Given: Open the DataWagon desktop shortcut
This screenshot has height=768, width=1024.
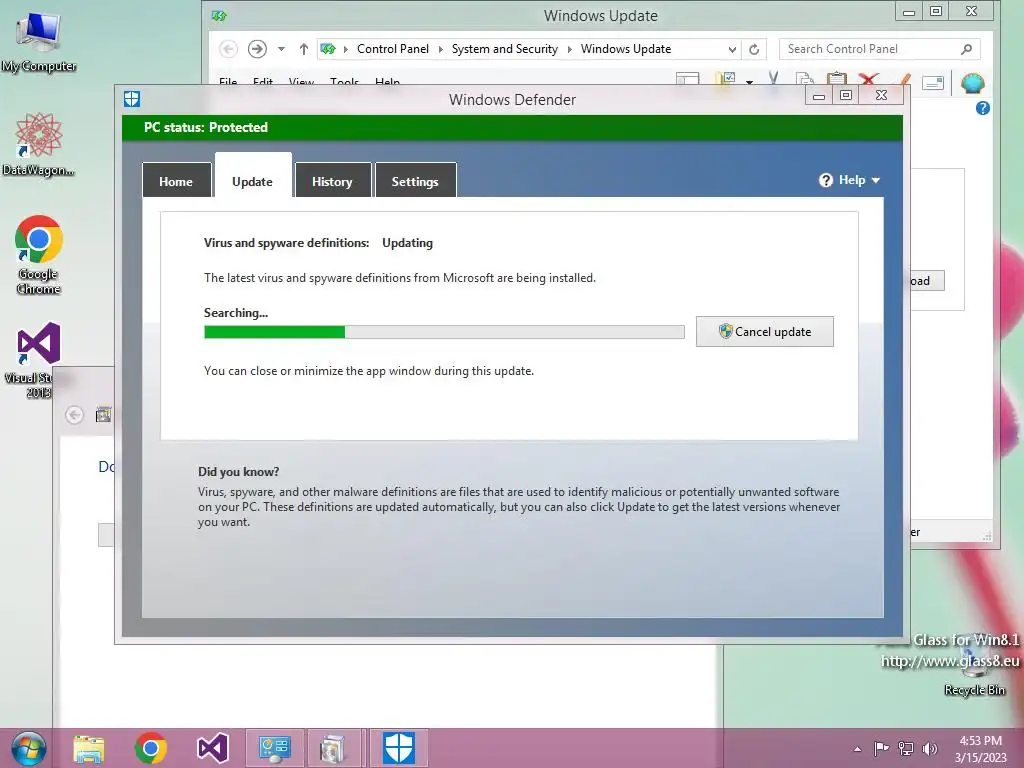Looking at the screenshot, I should (x=39, y=144).
